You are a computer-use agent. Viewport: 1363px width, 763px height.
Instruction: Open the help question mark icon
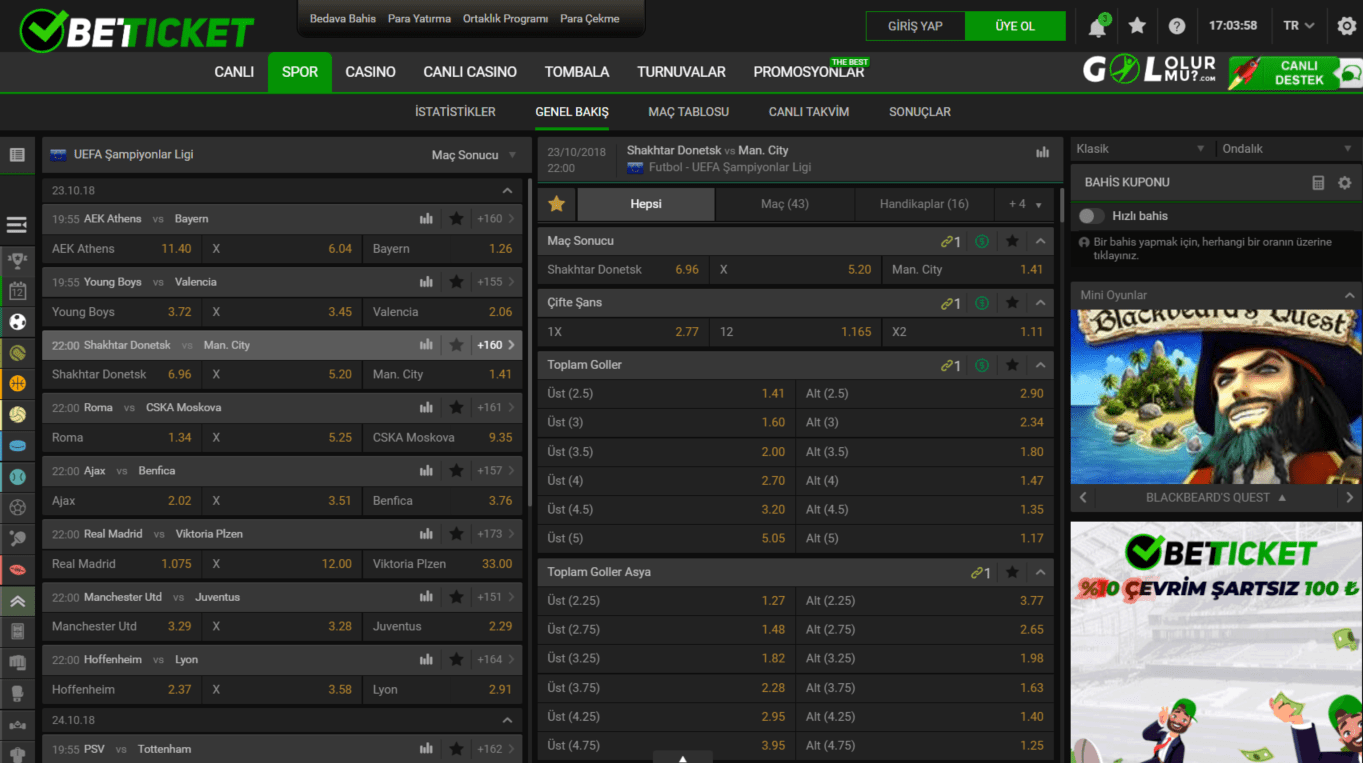[1177, 26]
